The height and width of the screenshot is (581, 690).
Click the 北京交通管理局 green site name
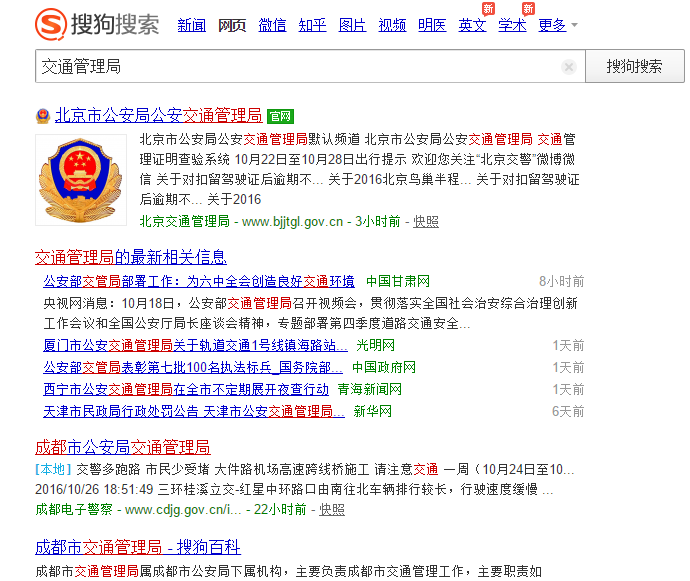(185, 221)
